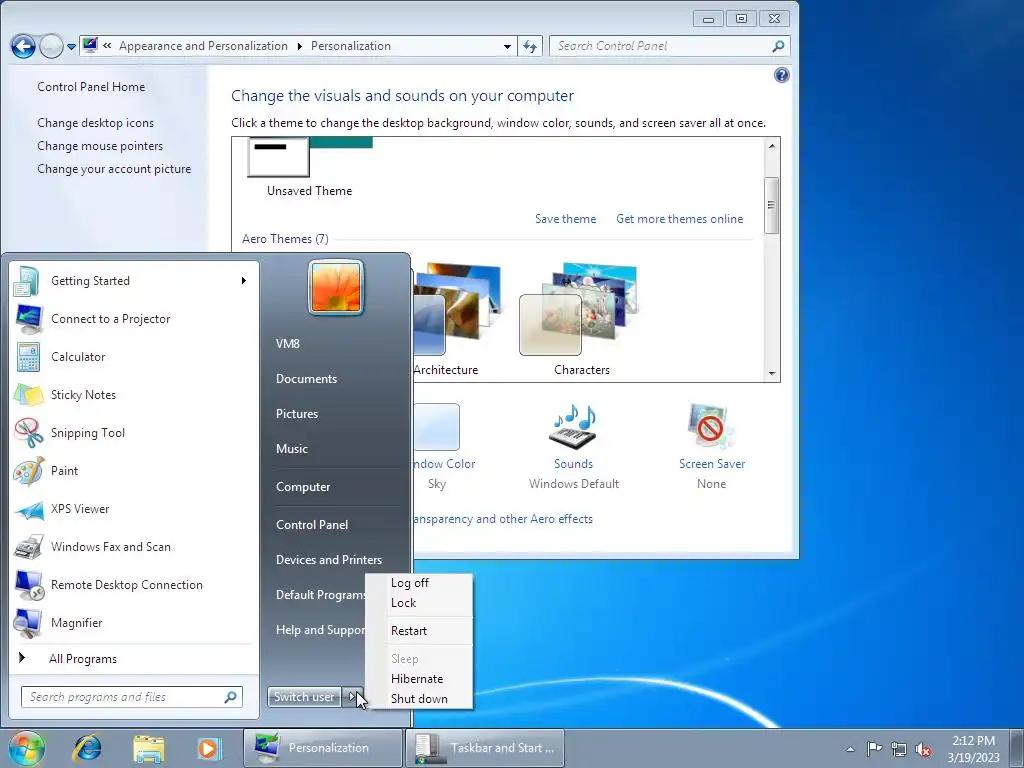The height and width of the screenshot is (768, 1024).
Task: Click Change your account picture link
Action: point(114,168)
